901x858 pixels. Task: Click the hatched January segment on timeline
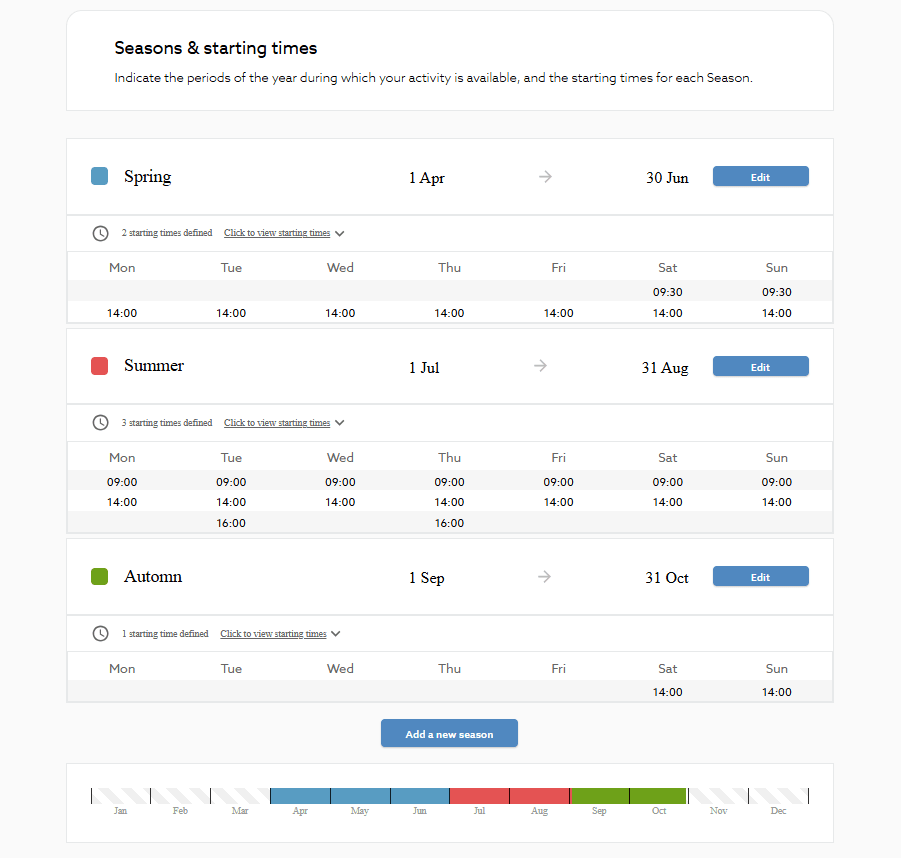[121, 796]
